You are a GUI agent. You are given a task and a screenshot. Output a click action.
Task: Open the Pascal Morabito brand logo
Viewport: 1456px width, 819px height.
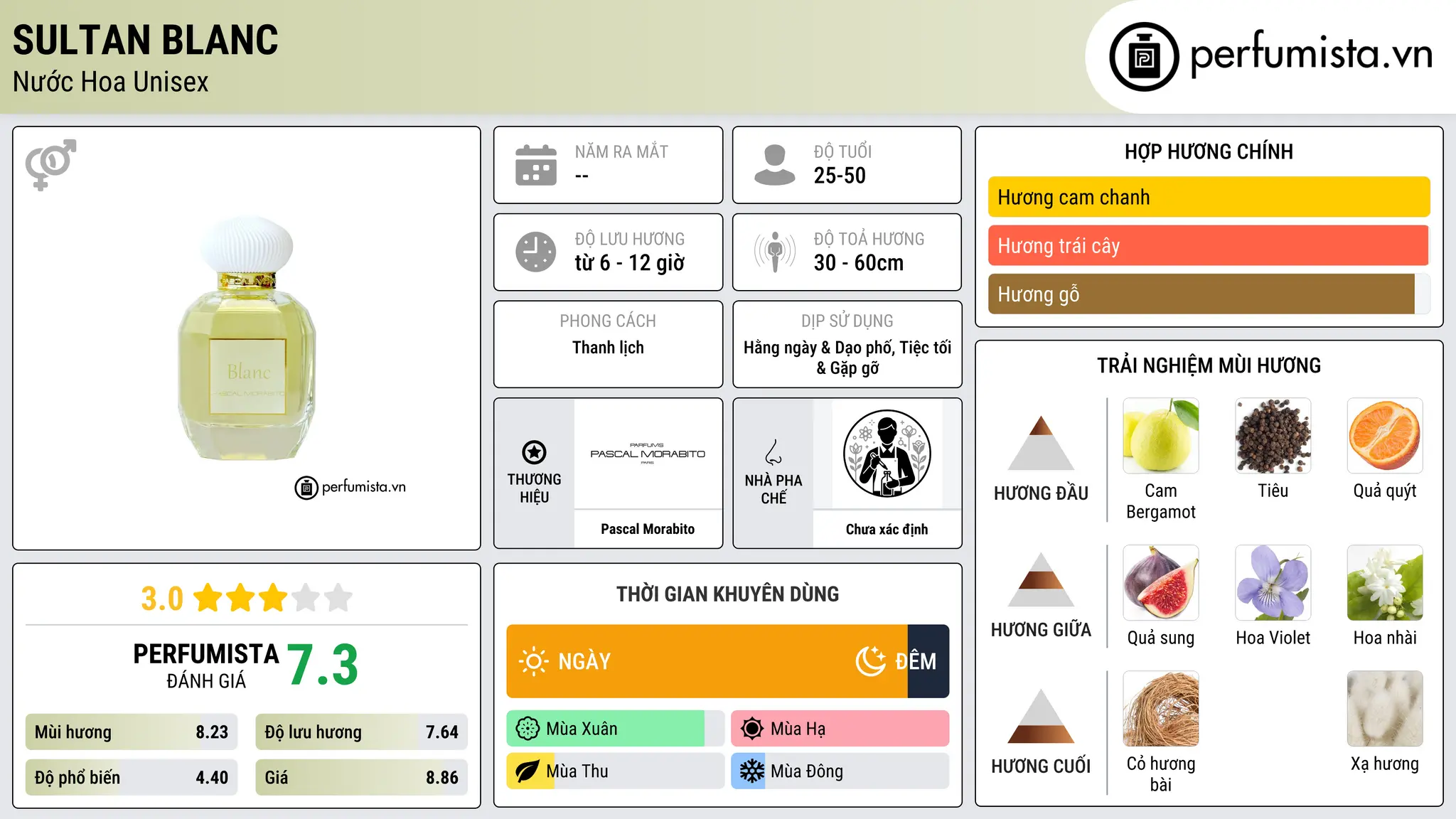coord(648,454)
